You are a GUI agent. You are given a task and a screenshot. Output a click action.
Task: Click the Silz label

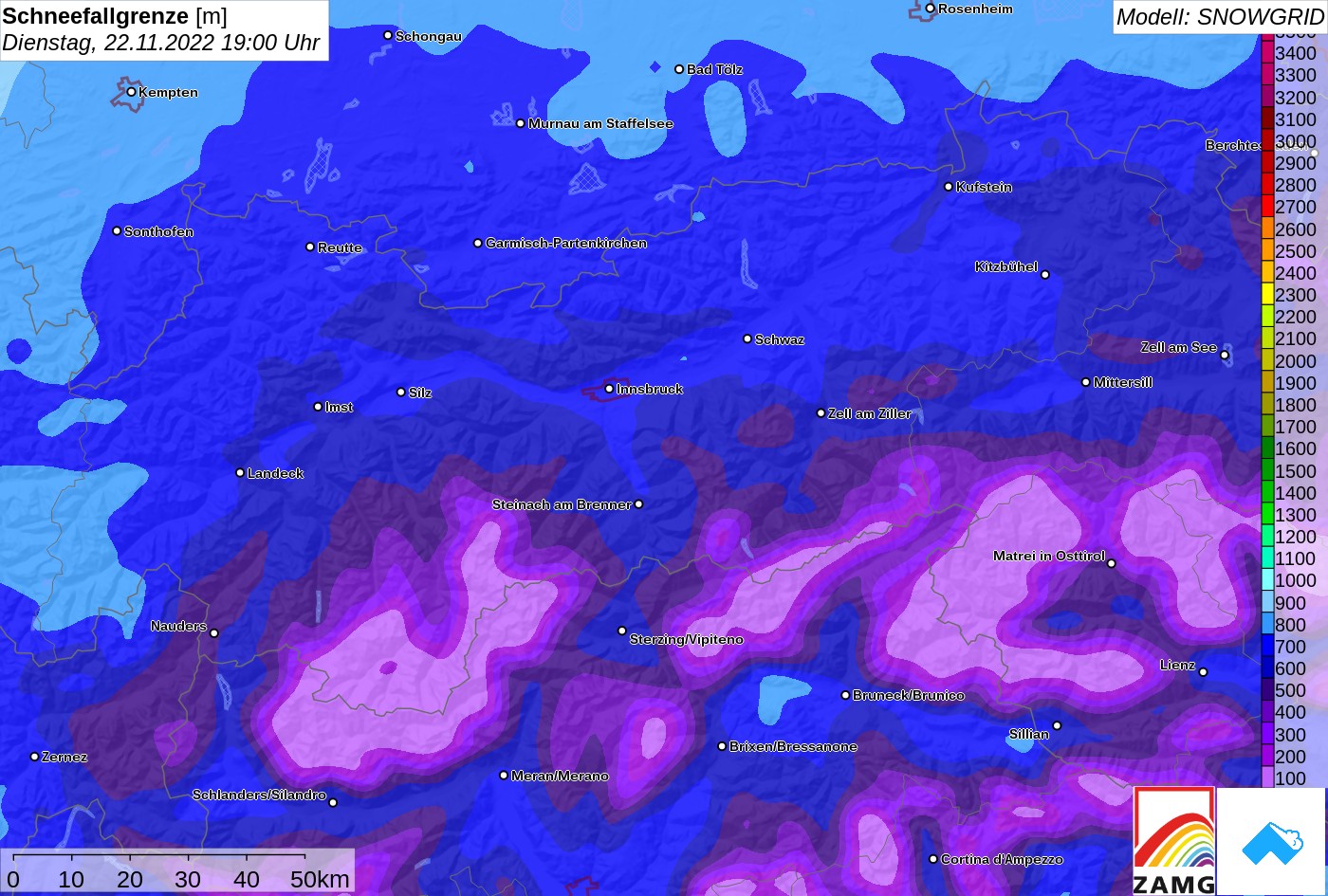(420, 393)
